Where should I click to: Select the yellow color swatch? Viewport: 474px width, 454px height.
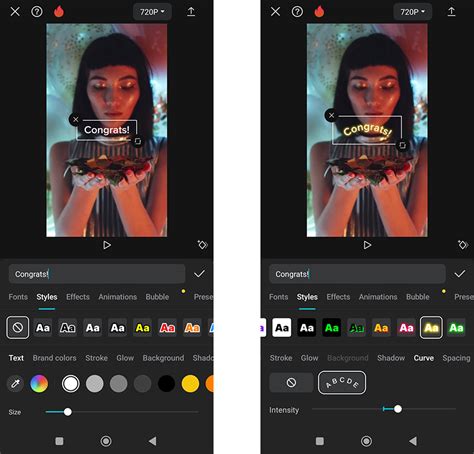pyautogui.click(x=190, y=384)
